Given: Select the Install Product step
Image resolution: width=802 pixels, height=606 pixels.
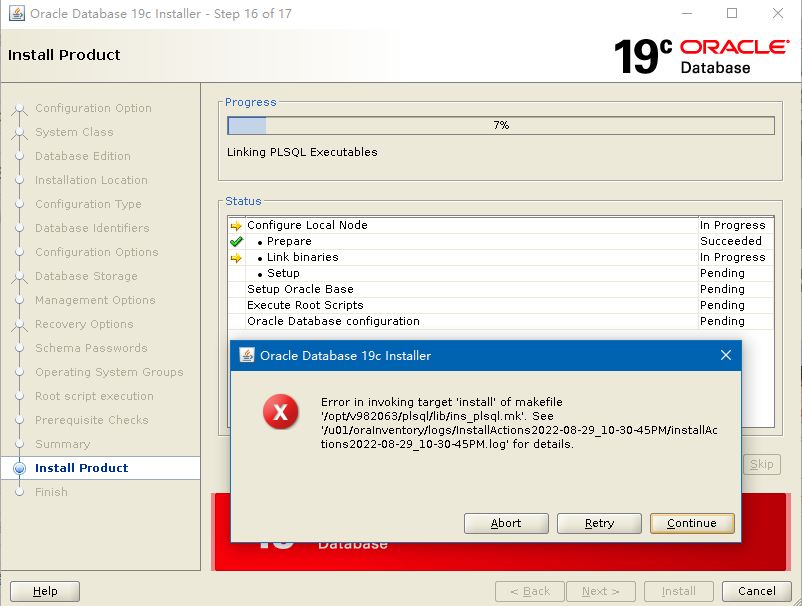Looking at the screenshot, I should point(81,468).
